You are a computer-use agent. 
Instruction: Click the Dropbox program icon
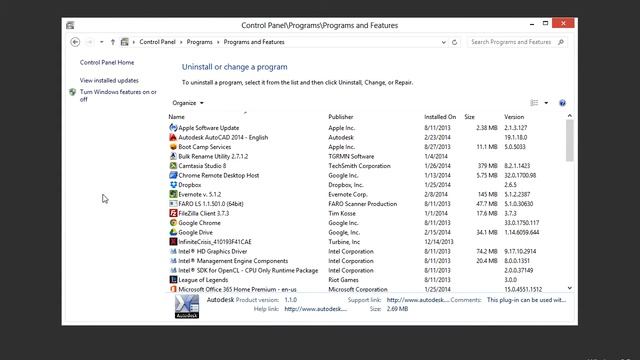tap(173, 184)
